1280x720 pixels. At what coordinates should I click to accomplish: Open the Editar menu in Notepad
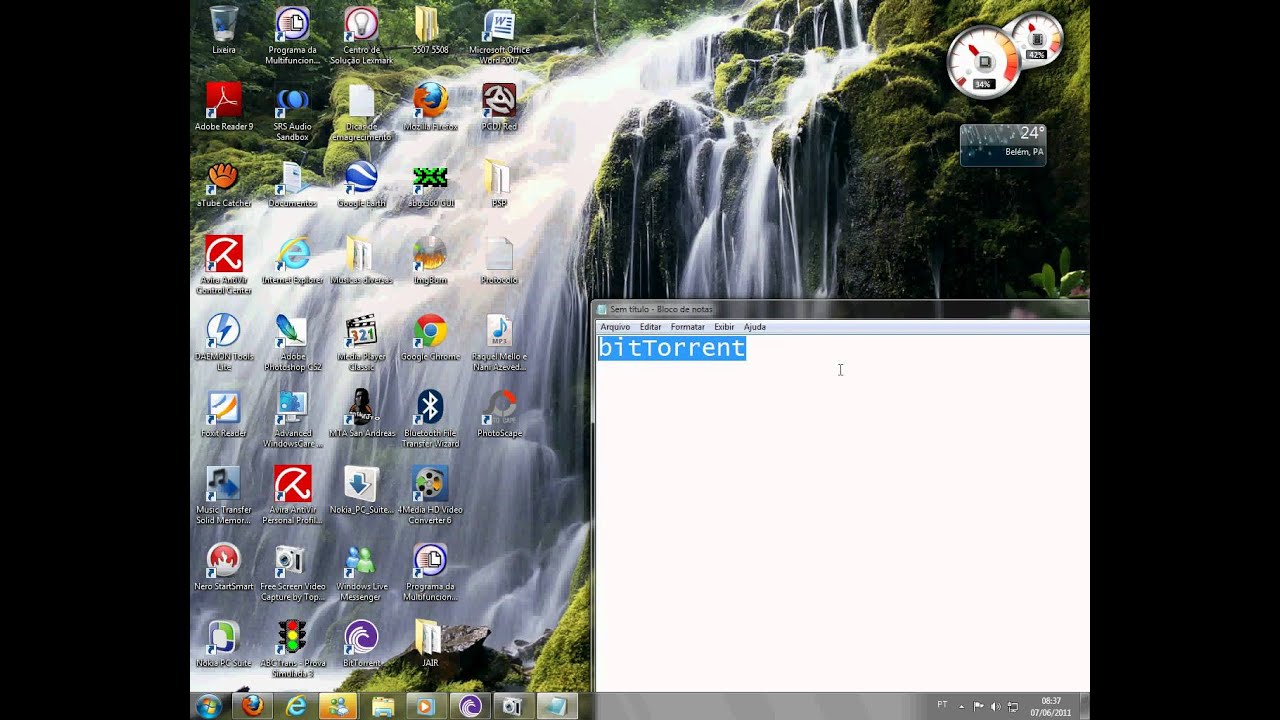tap(651, 327)
